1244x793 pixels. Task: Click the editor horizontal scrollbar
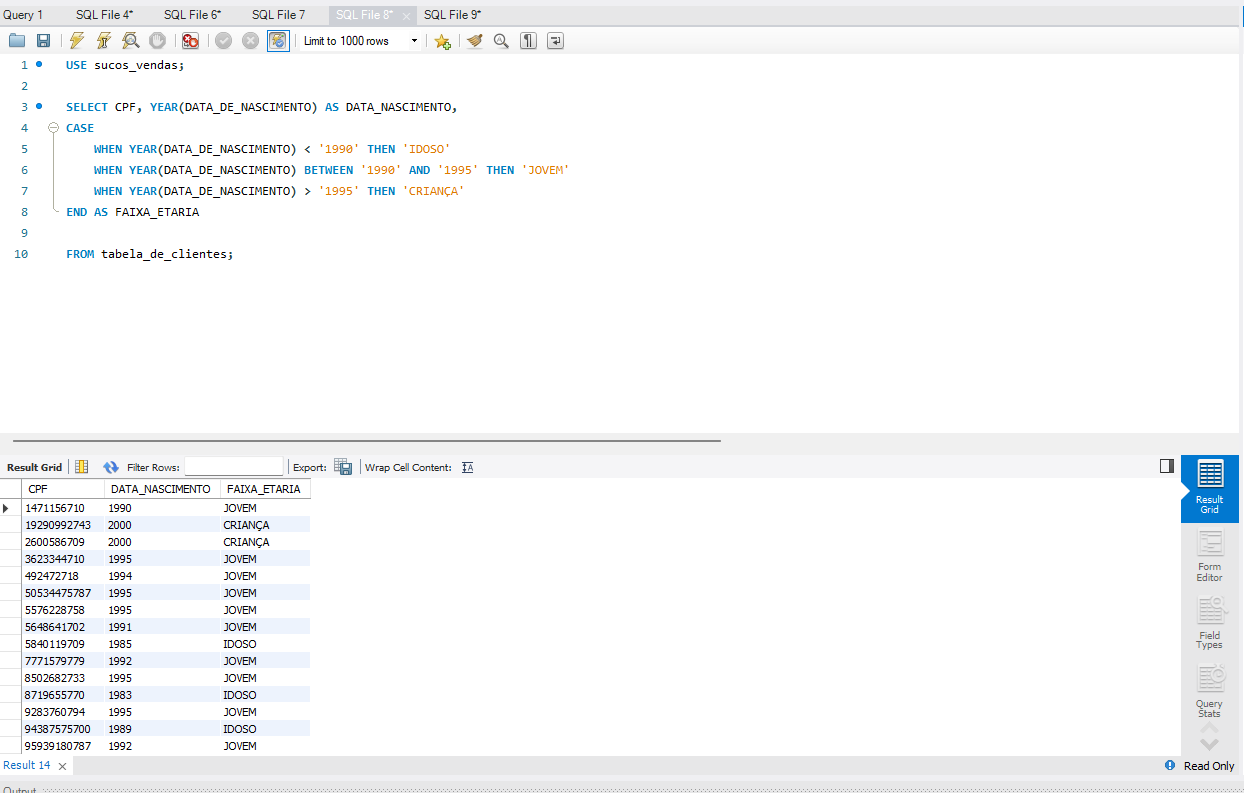point(368,440)
